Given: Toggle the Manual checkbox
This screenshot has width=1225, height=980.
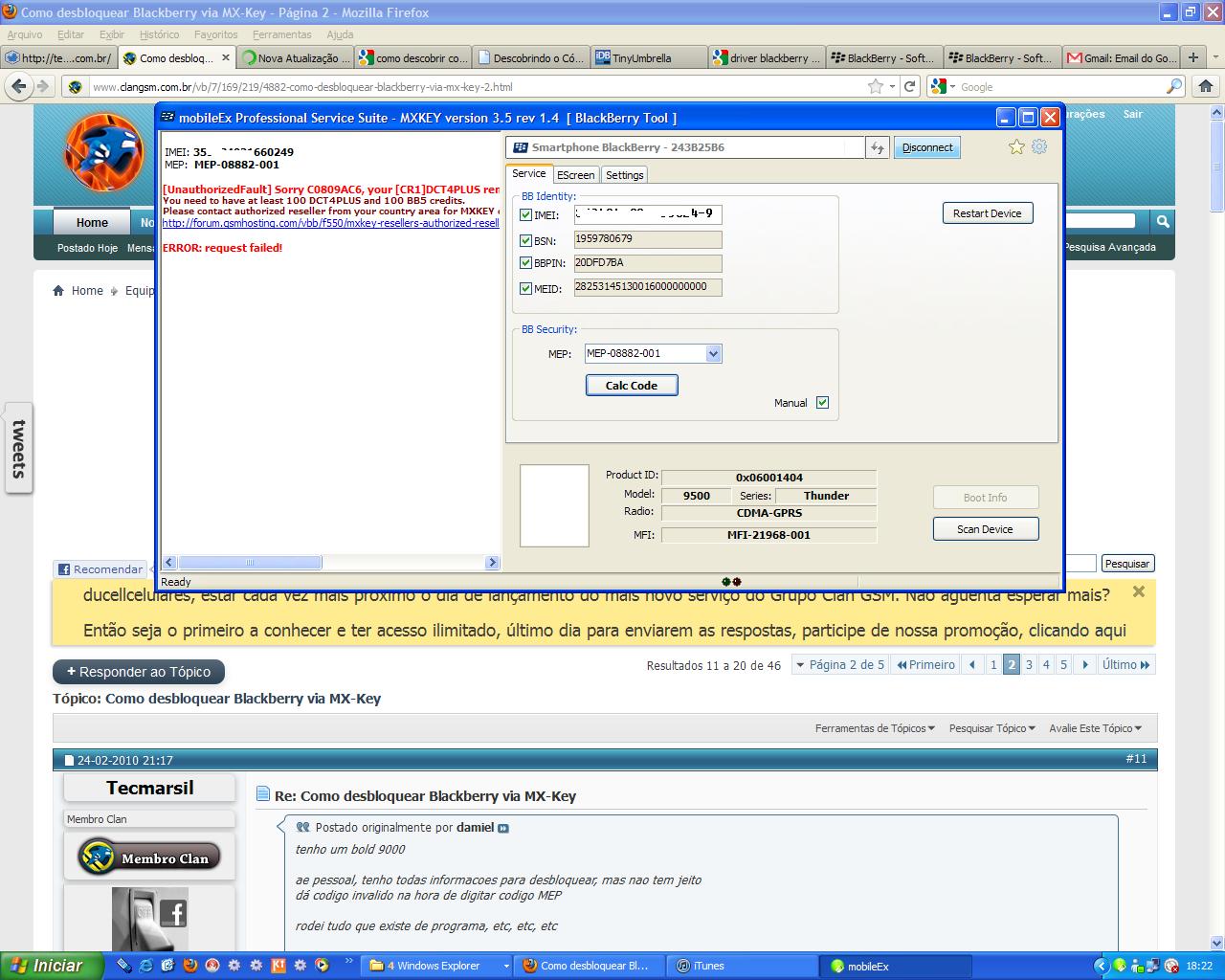Looking at the screenshot, I should point(822,403).
